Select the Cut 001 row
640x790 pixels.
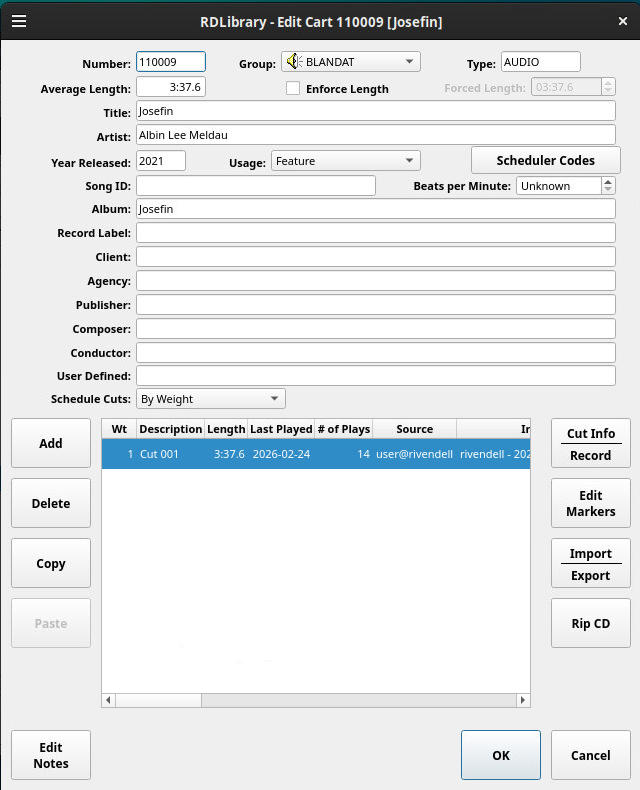316,454
